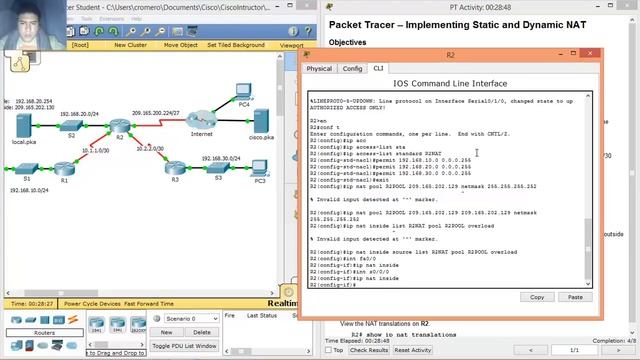Click the Paste button in R2 CLI
The width and height of the screenshot is (640, 360).
point(575,297)
